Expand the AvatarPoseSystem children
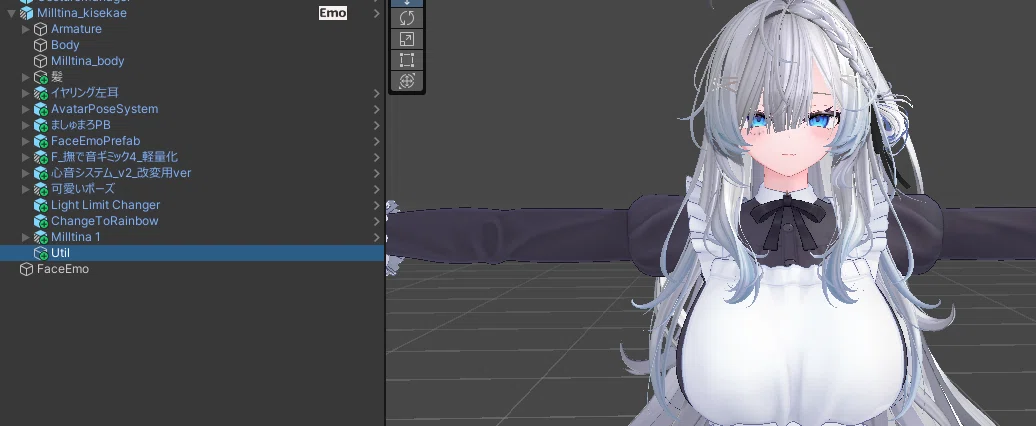 26,109
